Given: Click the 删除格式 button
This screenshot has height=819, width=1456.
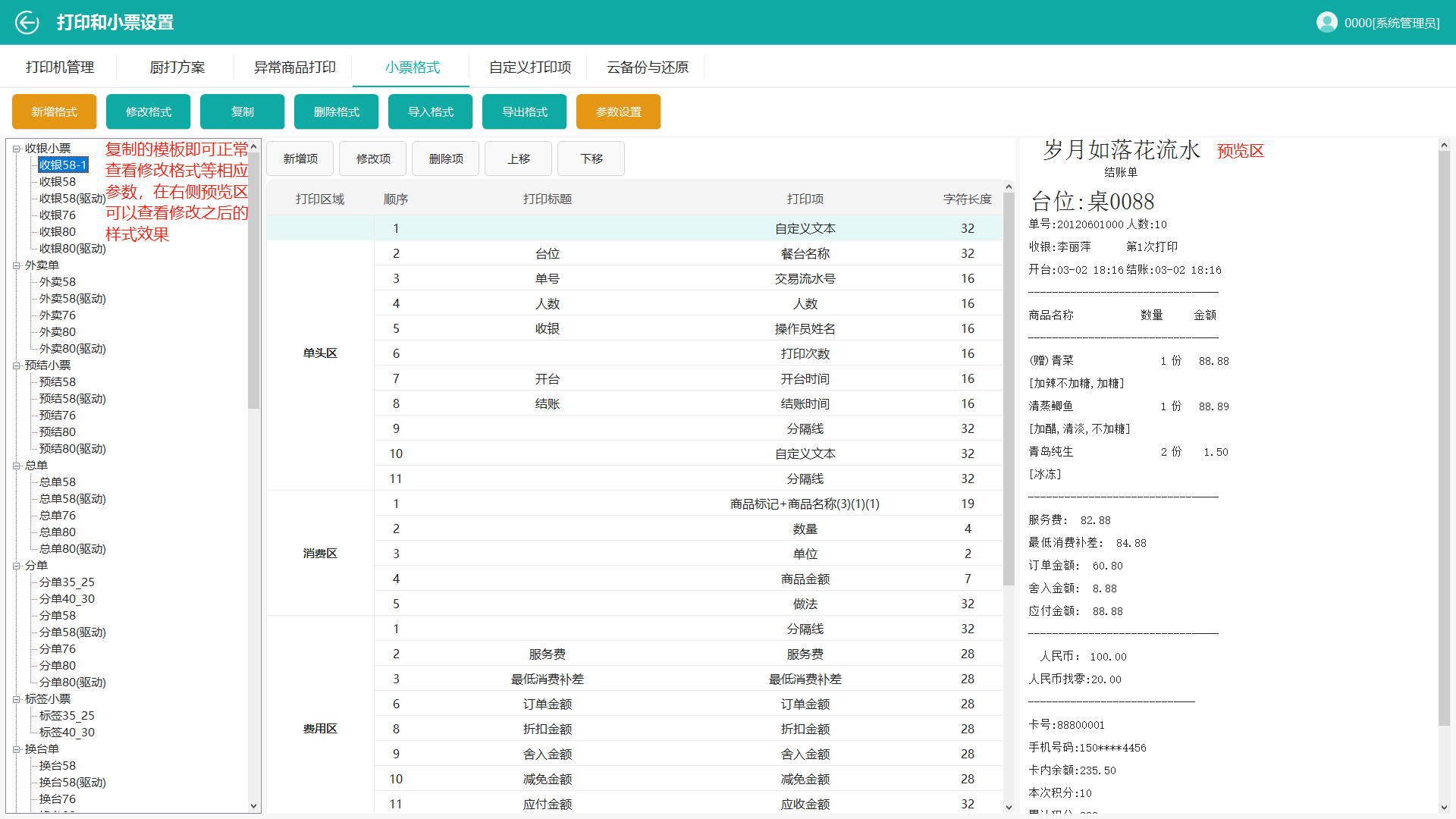Looking at the screenshot, I should 337,111.
